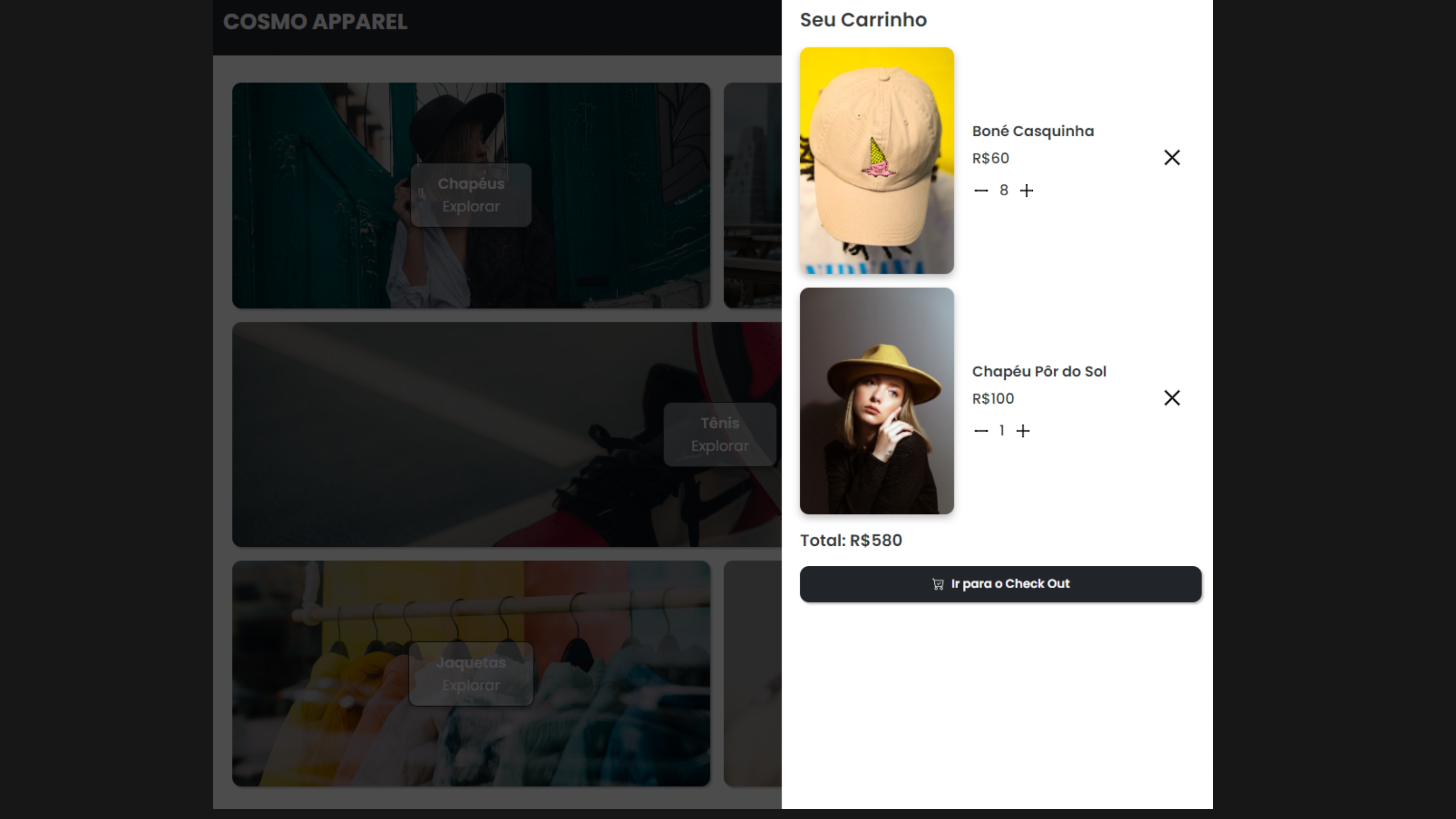Click the quantity value 8 for Boné
Image resolution: width=1456 pixels, height=819 pixels.
(x=1003, y=191)
